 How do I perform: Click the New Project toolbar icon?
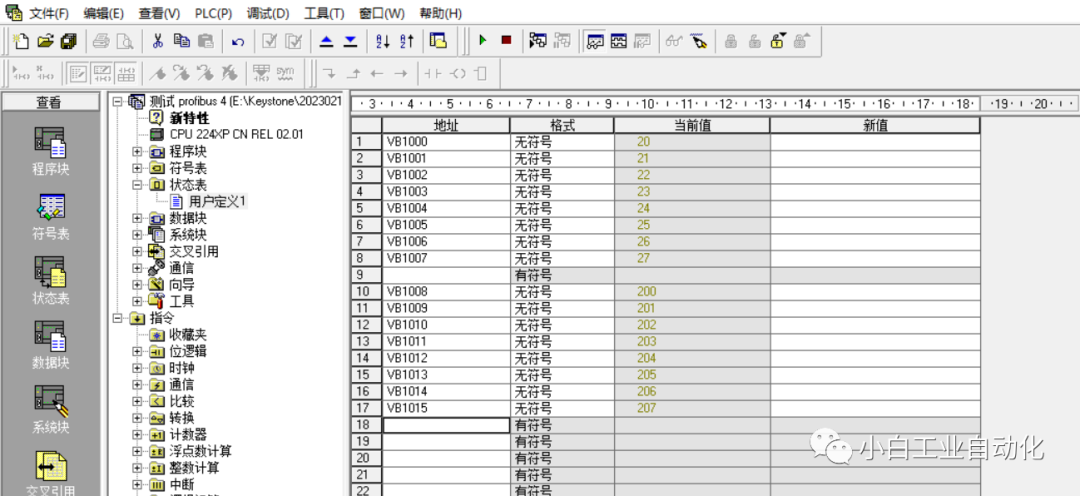(21, 41)
